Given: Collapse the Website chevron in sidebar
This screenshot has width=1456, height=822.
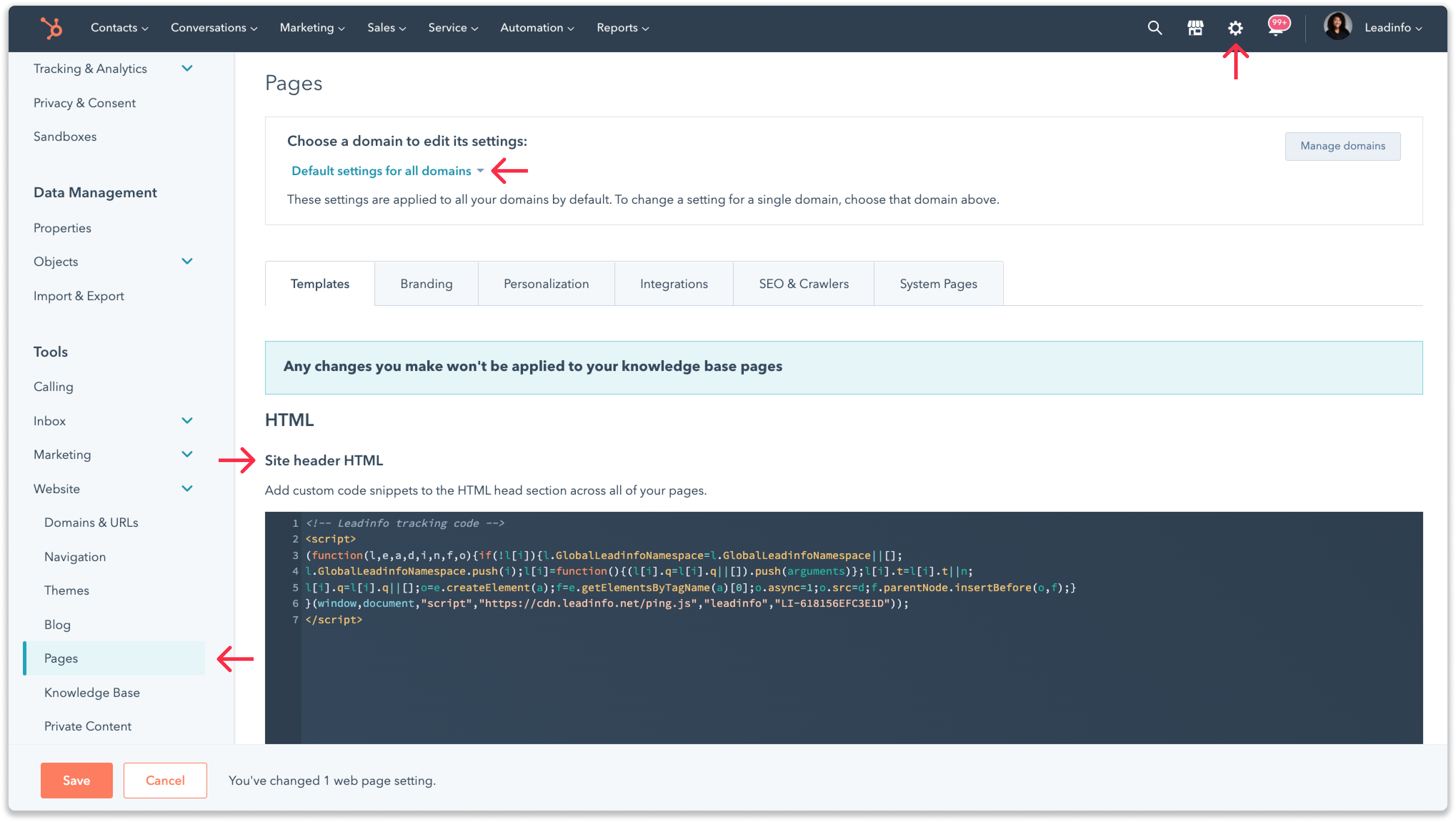Looking at the screenshot, I should click(186, 489).
